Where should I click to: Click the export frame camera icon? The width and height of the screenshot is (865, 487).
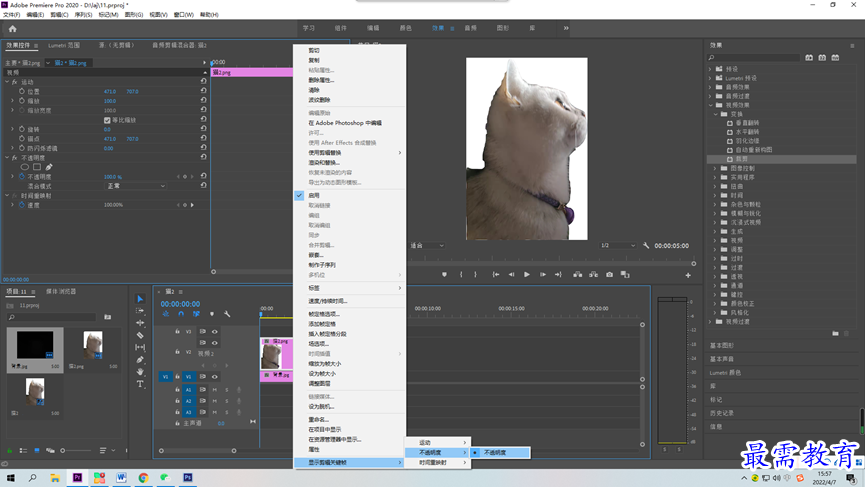[x=610, y=275]
